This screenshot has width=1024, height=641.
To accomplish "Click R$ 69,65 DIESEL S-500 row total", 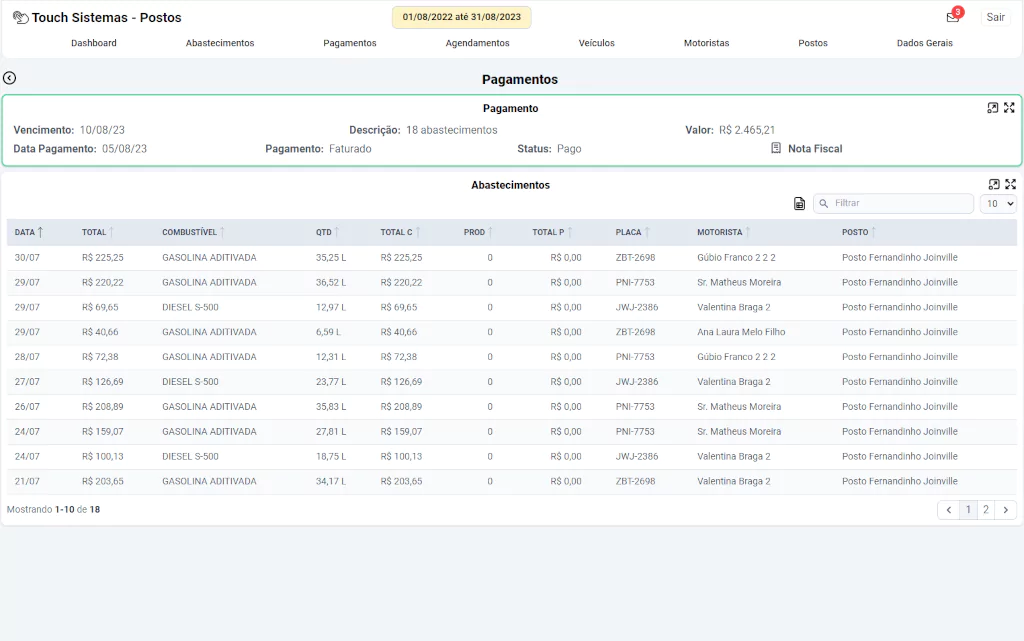I will pyautogui.click(x=100, y=307).
